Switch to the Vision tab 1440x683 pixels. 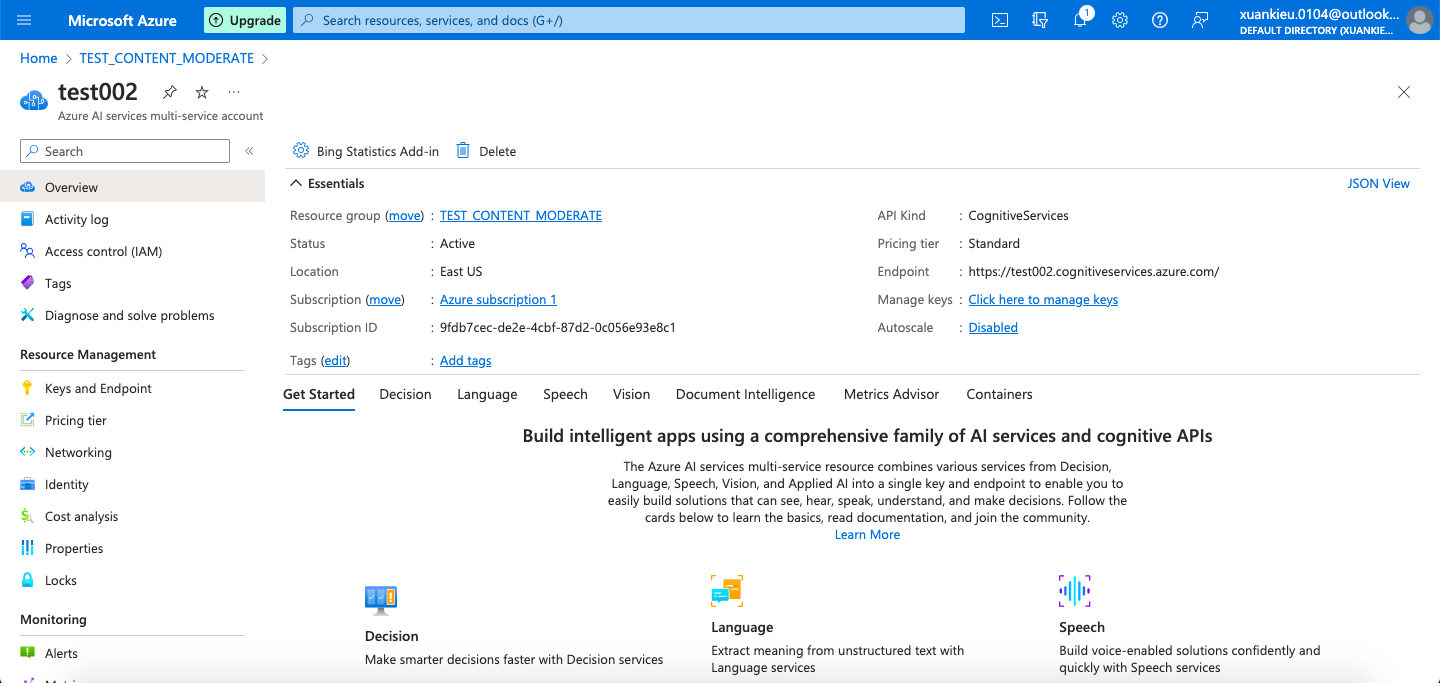point(631,394)
